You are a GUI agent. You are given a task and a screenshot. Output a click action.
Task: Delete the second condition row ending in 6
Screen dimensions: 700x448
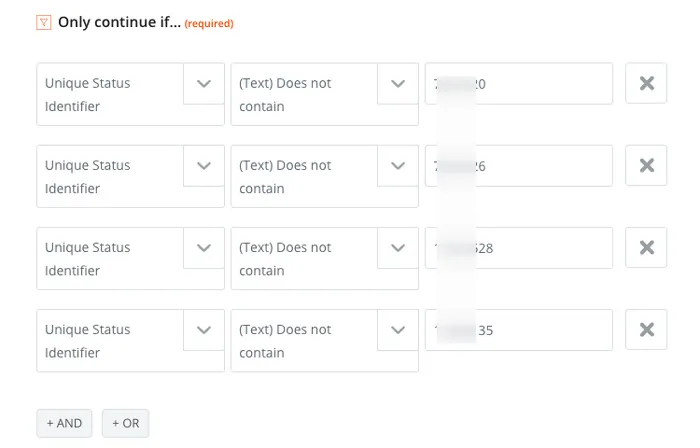646,166
